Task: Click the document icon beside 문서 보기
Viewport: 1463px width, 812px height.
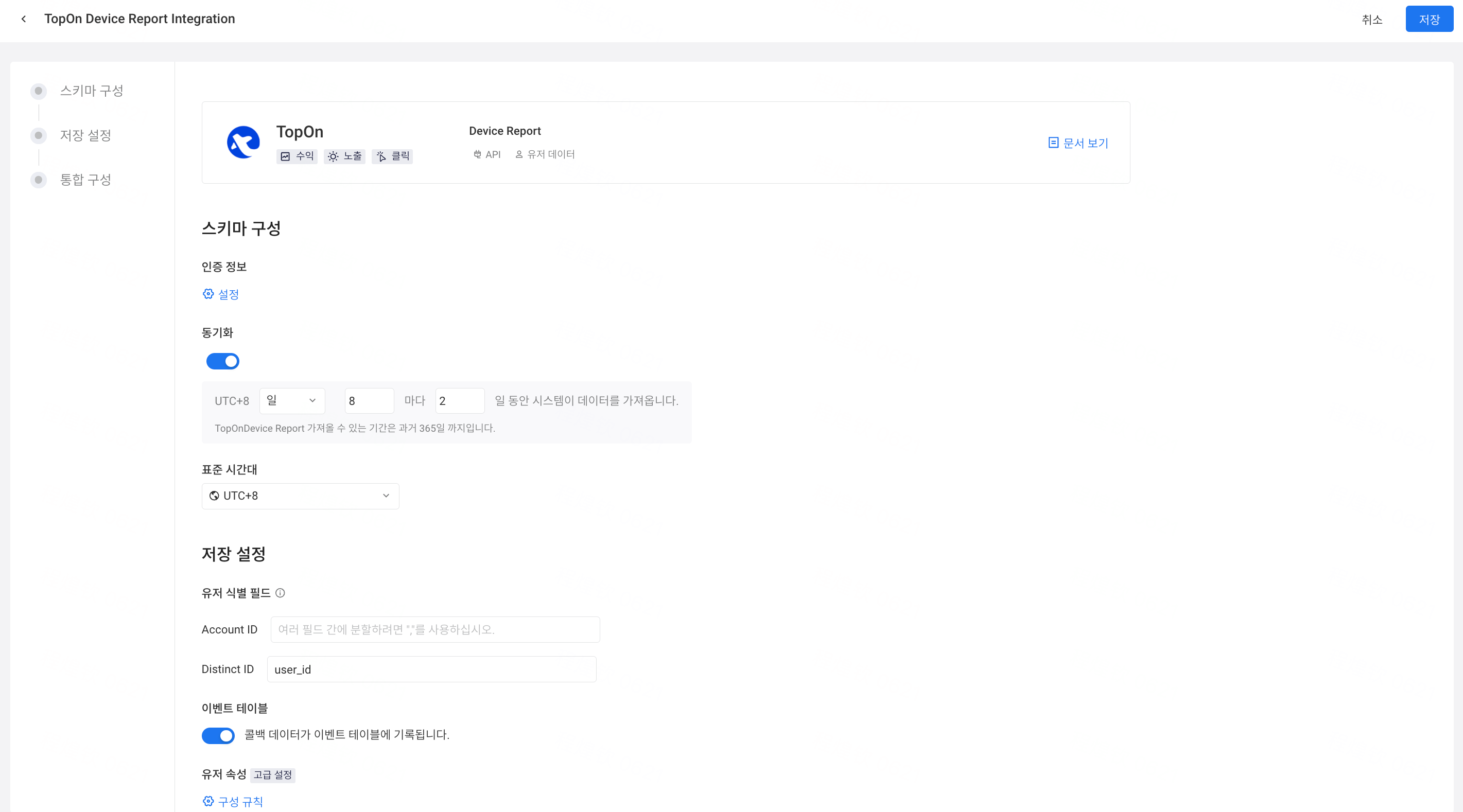Action: [1053, 143]
